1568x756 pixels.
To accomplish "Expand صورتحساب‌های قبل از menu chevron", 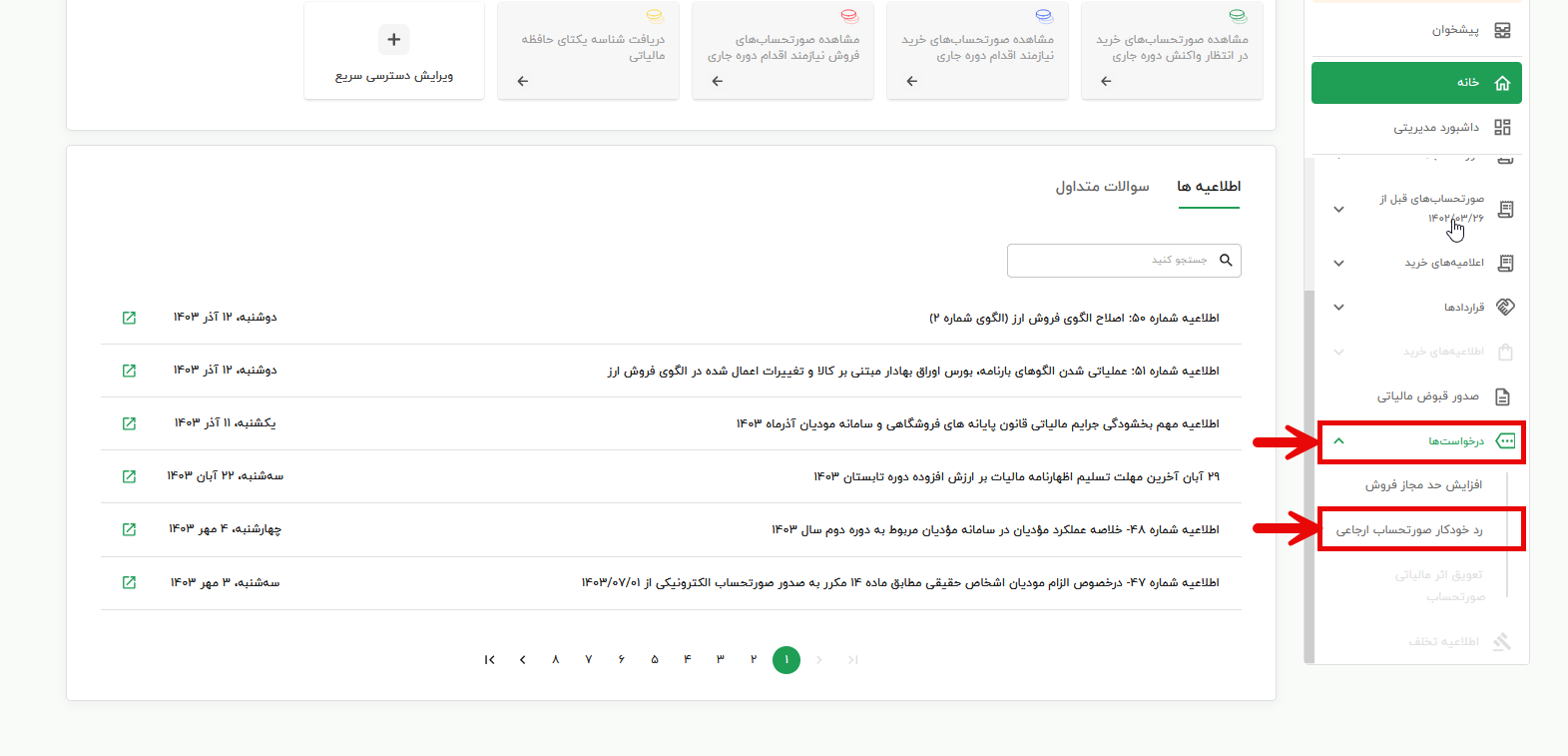I will (x=1339, y=209).
